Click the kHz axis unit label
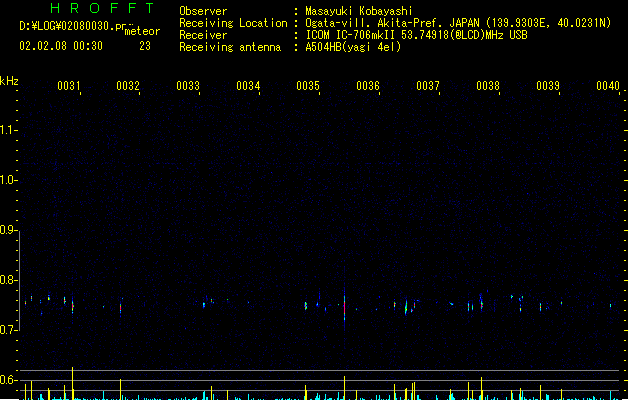Screen dimensions: 629x400 [x=9, y=81]
